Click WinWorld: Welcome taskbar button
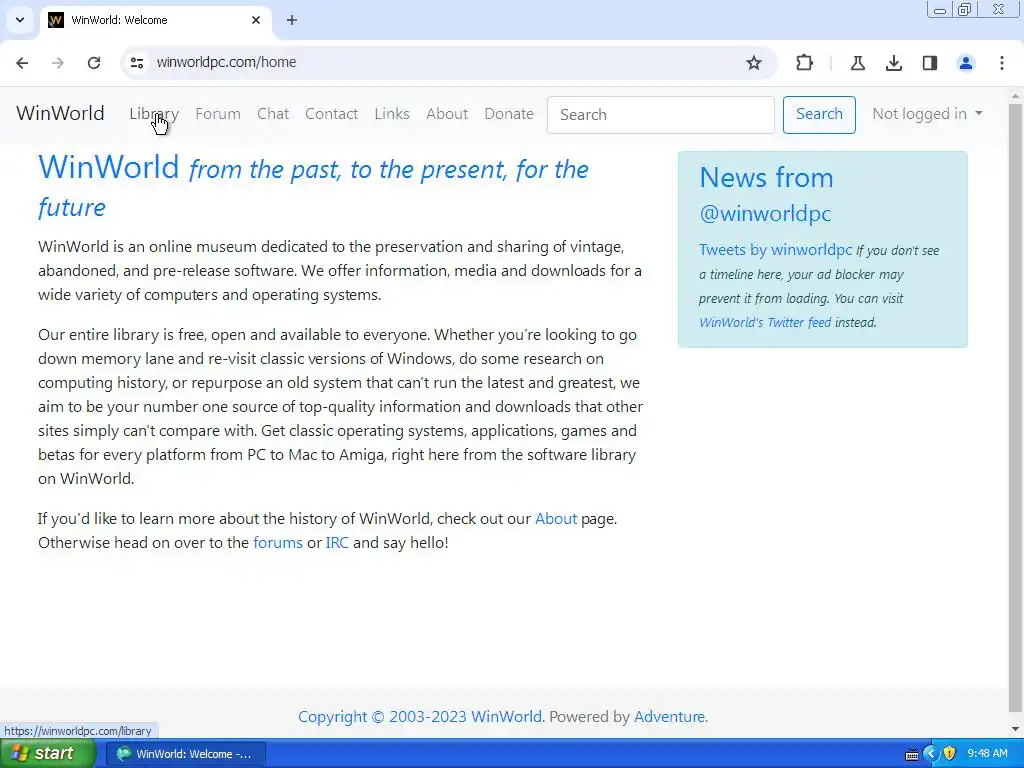 click(x=186, y=754)
